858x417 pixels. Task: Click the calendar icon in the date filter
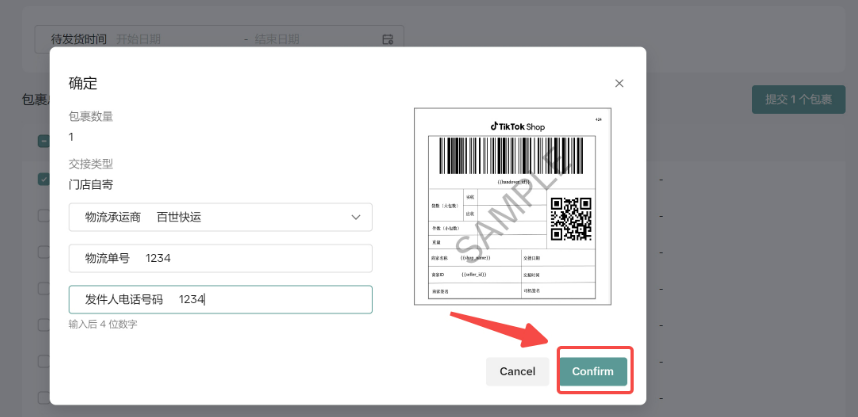388,39
